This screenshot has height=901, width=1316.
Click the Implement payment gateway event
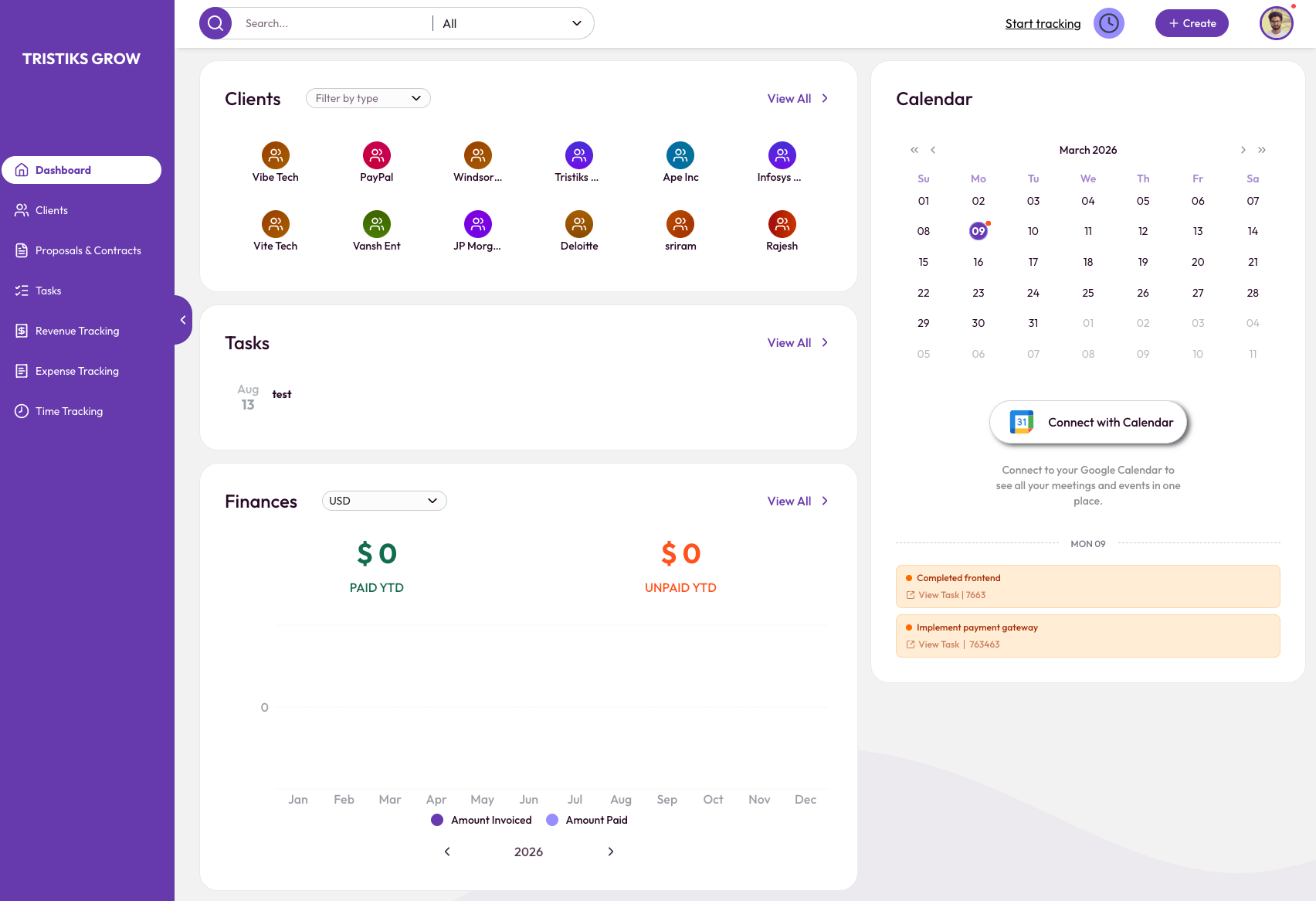click(1088, 636)
